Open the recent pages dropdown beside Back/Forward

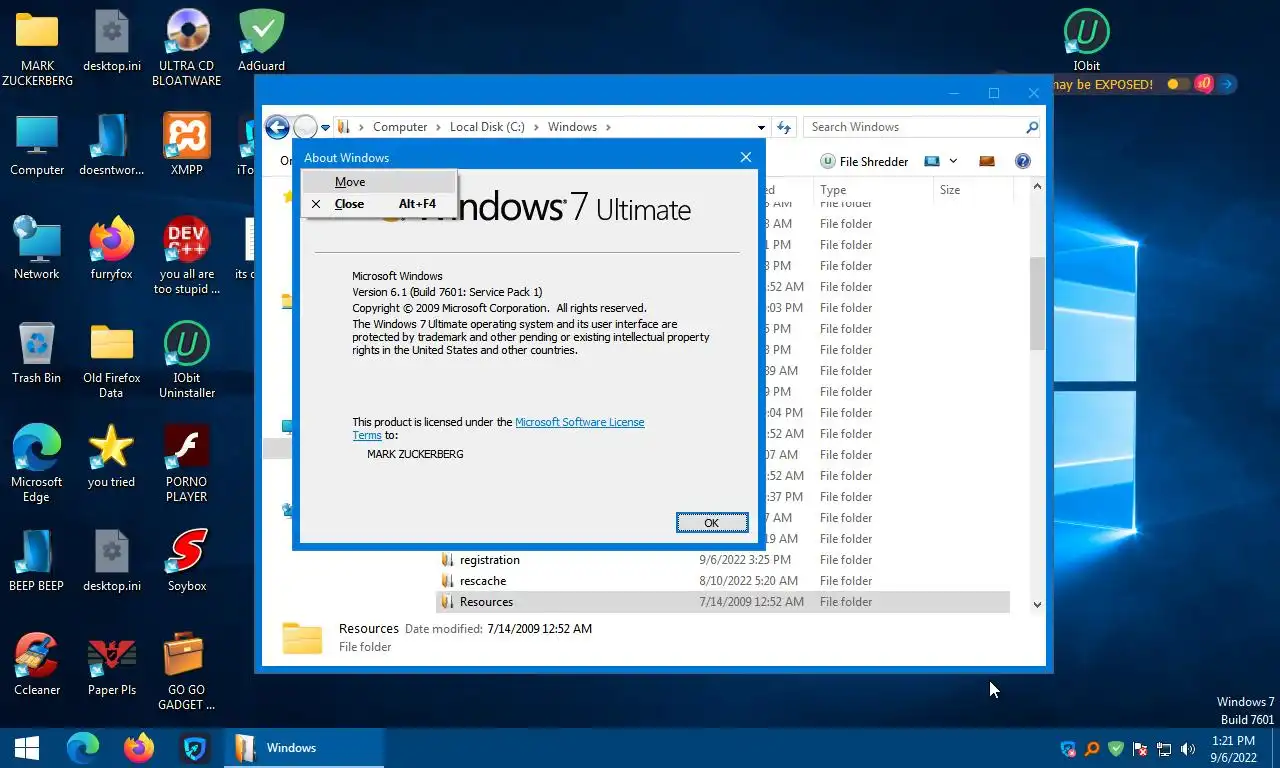point(325,128)
